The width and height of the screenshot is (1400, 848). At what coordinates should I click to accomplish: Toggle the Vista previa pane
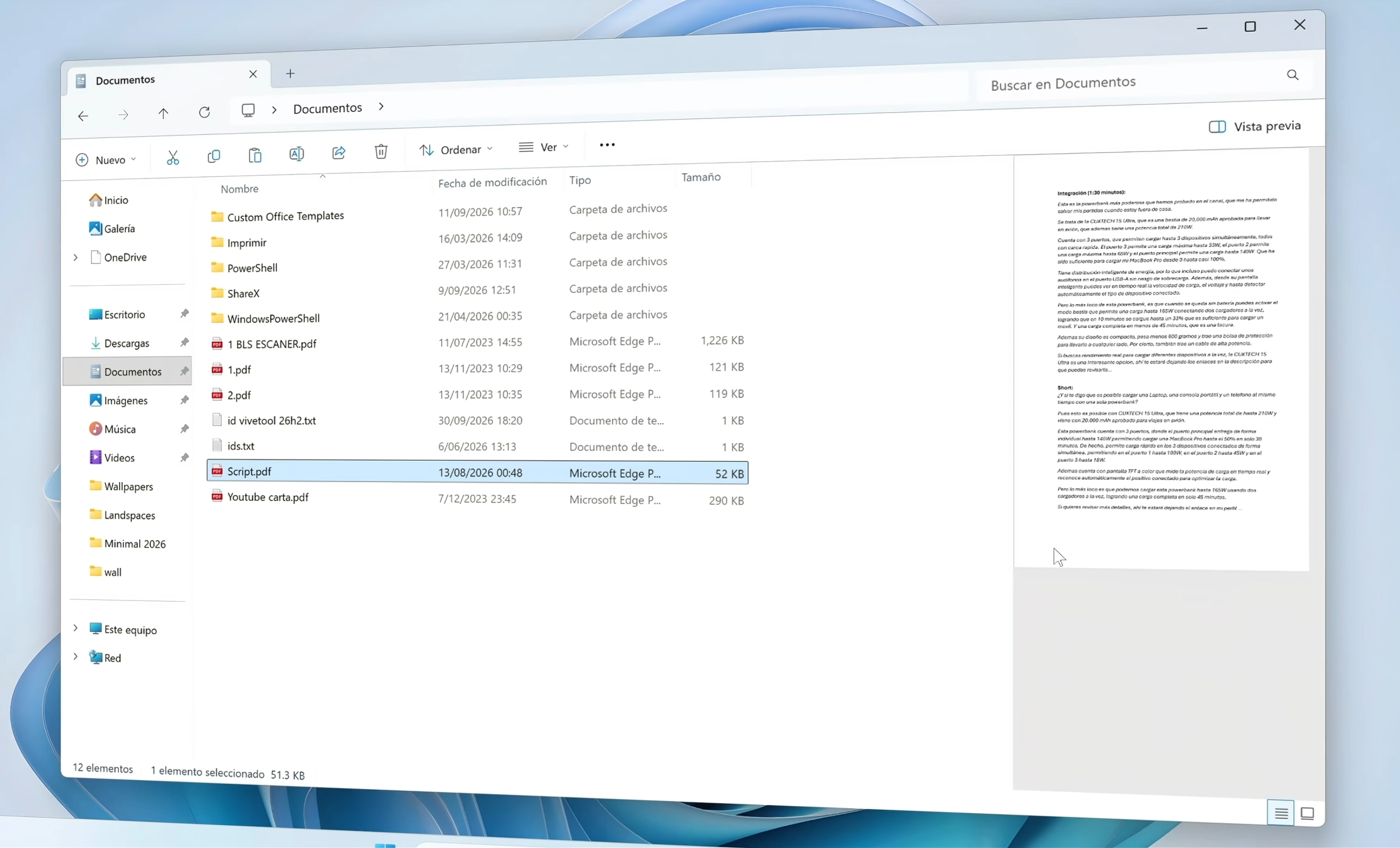pyautogui.click(x=1254, y=126)
